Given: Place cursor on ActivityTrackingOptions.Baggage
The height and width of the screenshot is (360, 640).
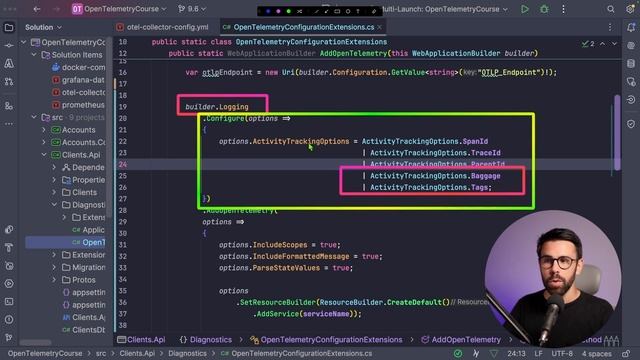Looking at the screenshot, I should coord(435,176).
